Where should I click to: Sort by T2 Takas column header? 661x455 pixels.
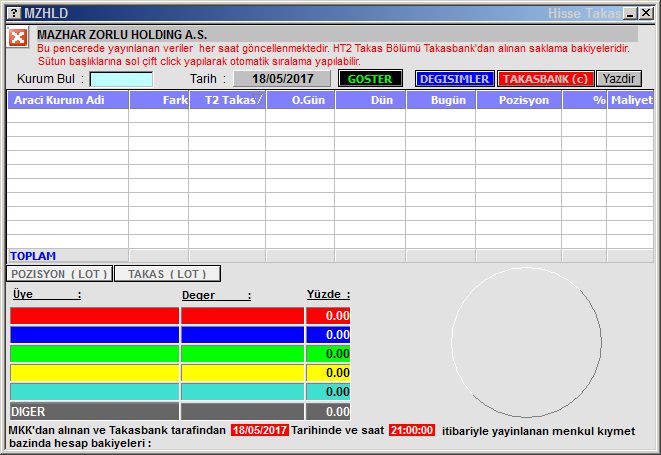click(228, 100)
